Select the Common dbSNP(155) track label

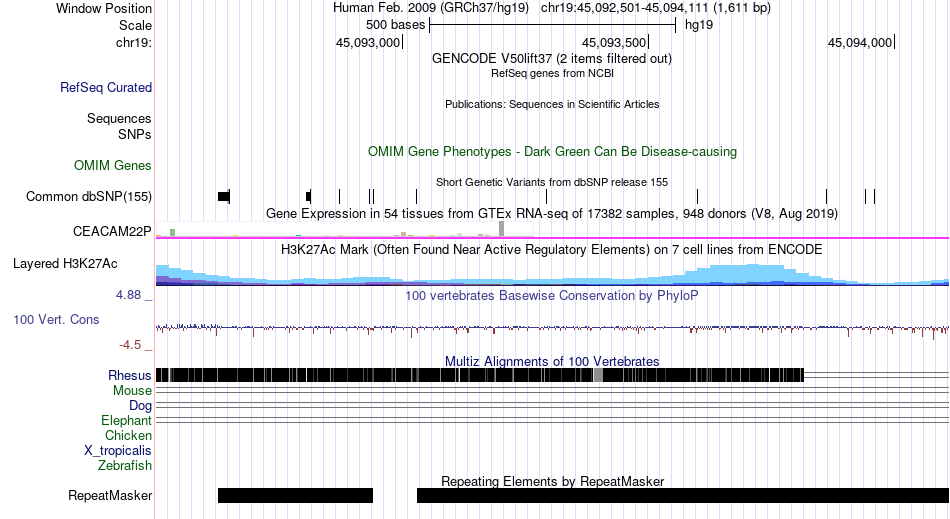click(x=89, y=196)
